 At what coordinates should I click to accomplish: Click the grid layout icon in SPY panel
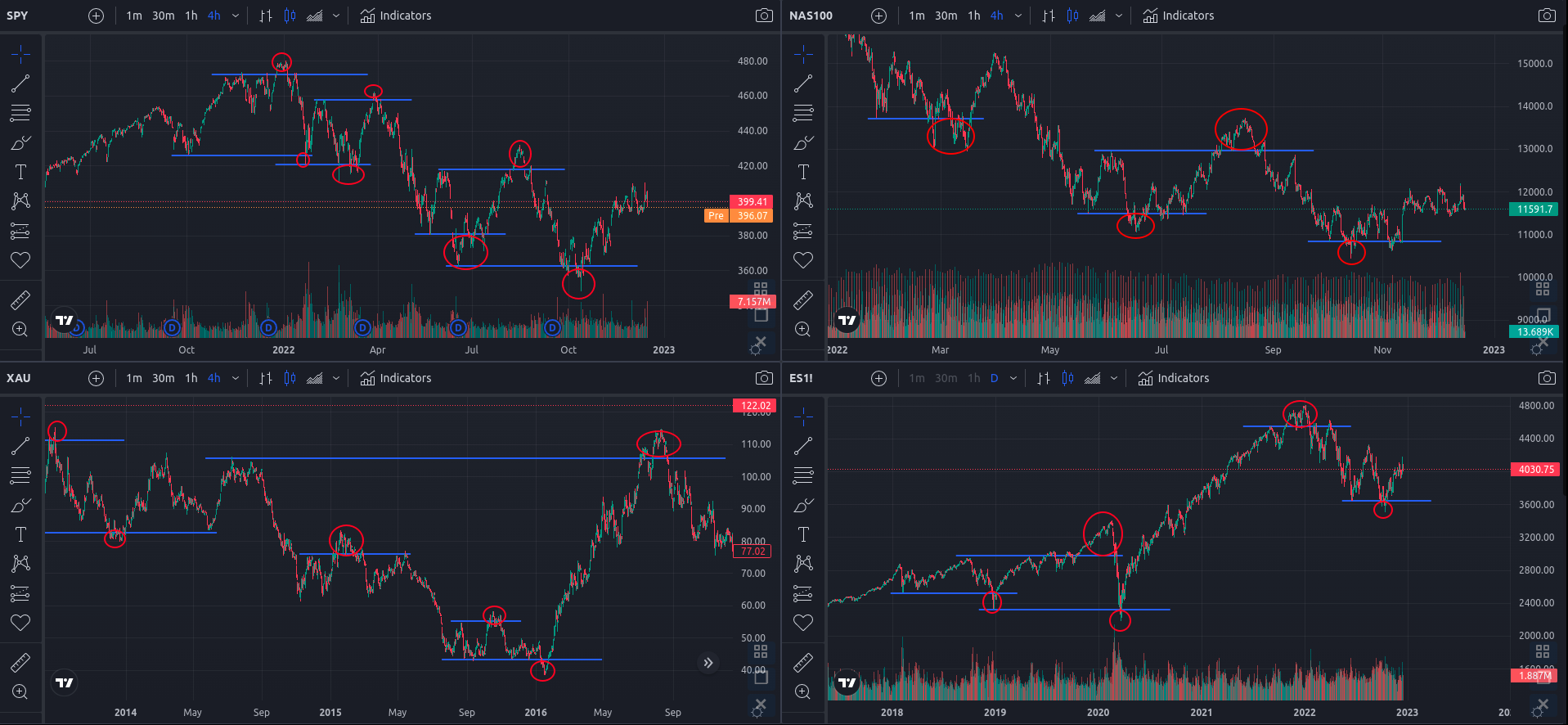[x=761, y=289]
